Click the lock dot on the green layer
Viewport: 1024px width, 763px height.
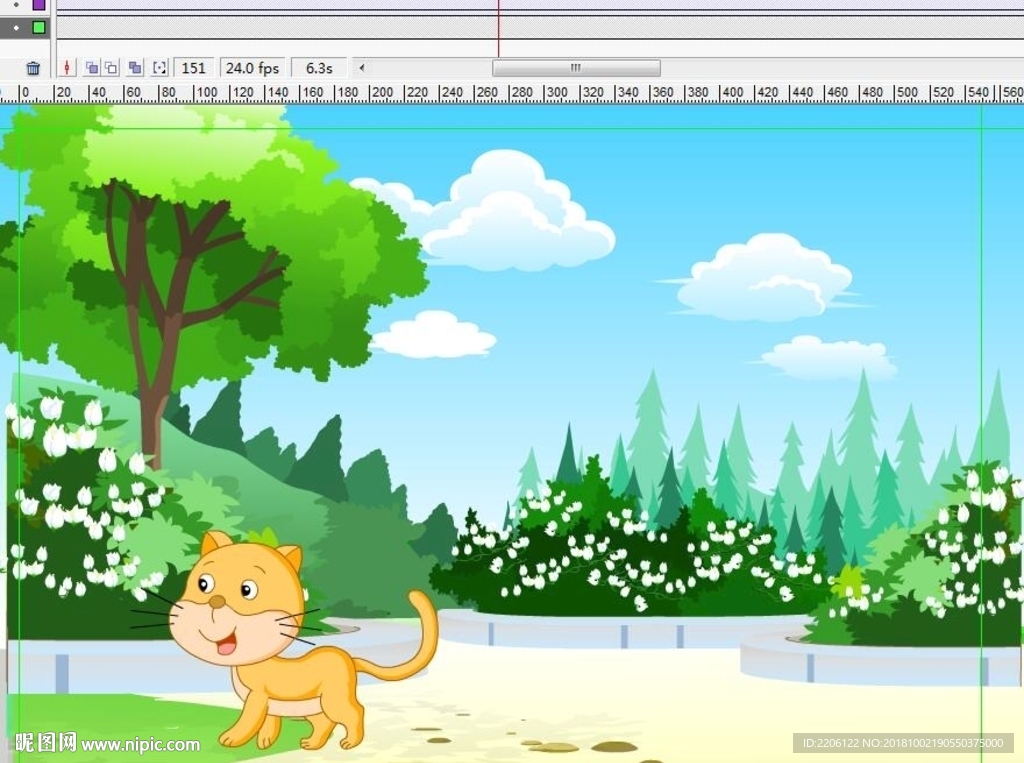tap(17, 28)
